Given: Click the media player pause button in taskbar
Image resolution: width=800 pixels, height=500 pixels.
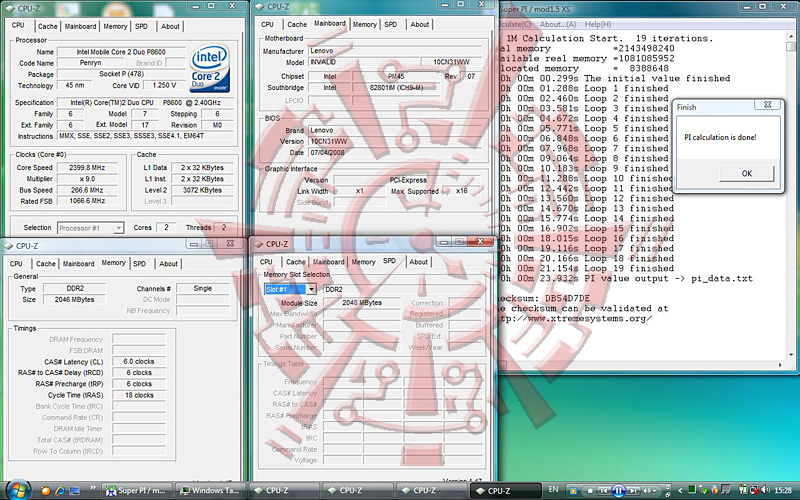Looking at the screenshot, I should 618,491.
